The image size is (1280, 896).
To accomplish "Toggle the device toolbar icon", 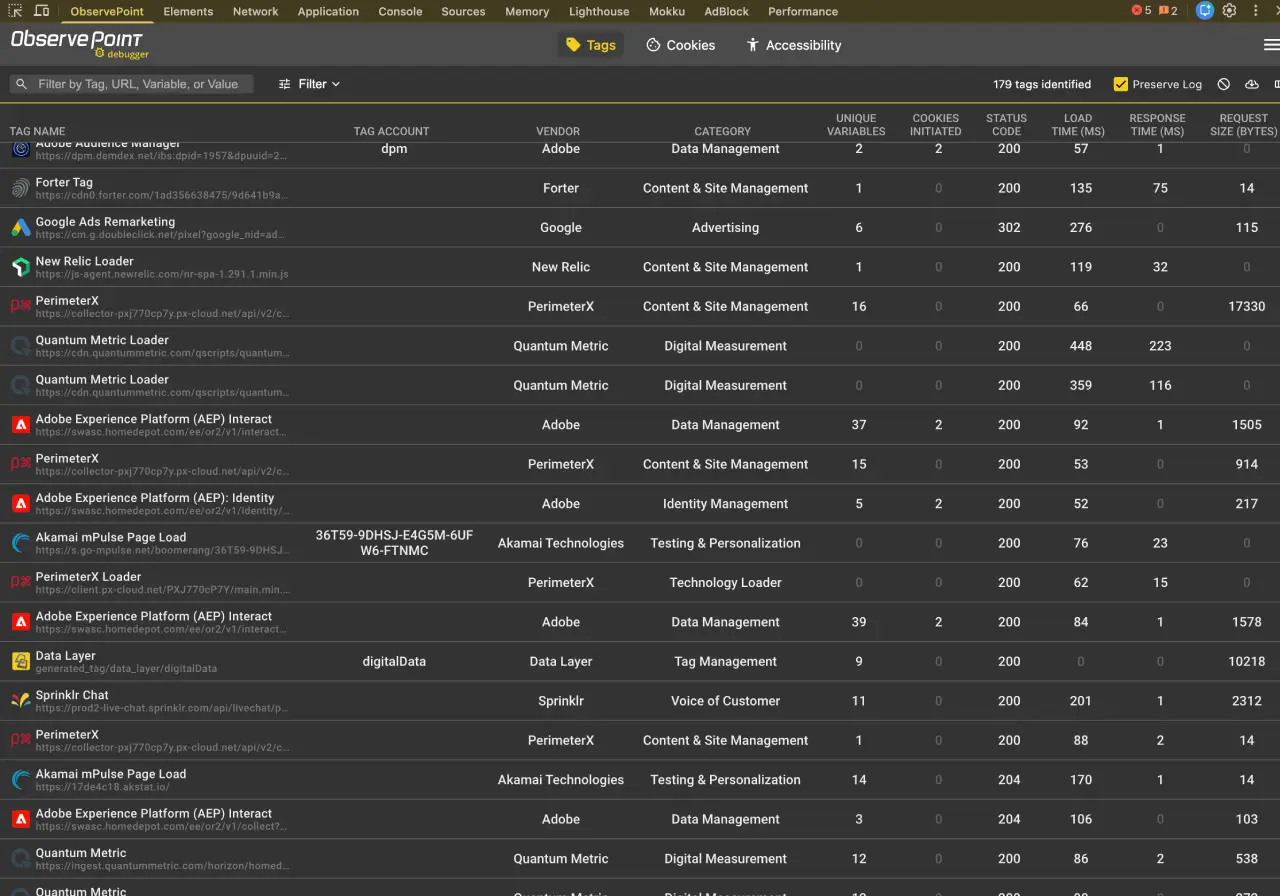I will [x=41, y=11].
